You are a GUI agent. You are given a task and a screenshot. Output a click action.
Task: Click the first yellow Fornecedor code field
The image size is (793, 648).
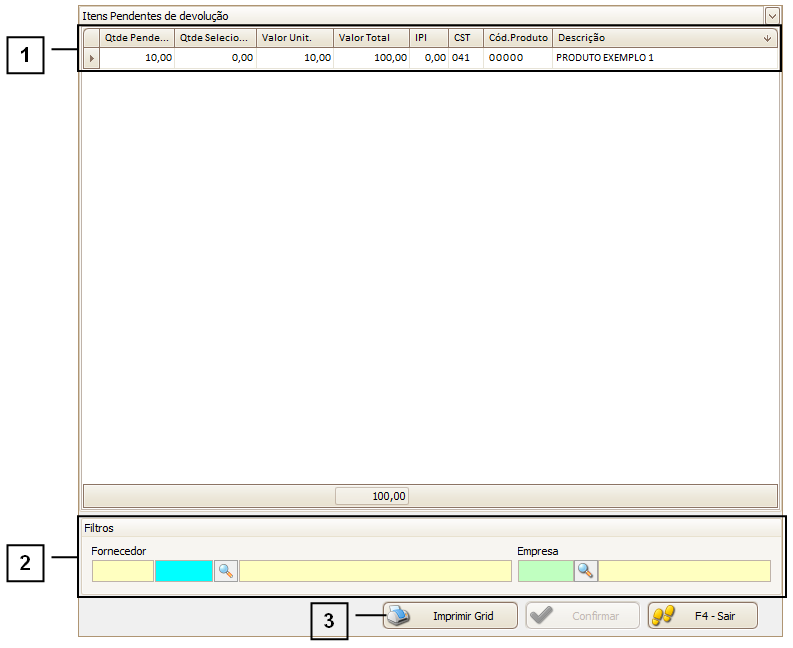122,571
